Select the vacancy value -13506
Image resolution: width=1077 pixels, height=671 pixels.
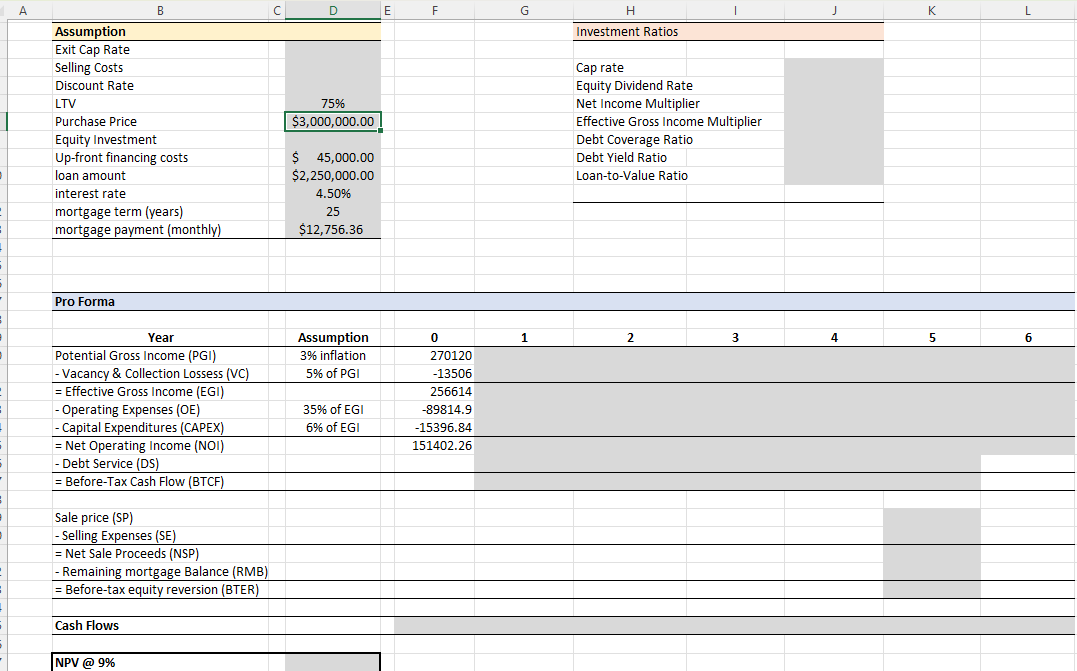434,374
